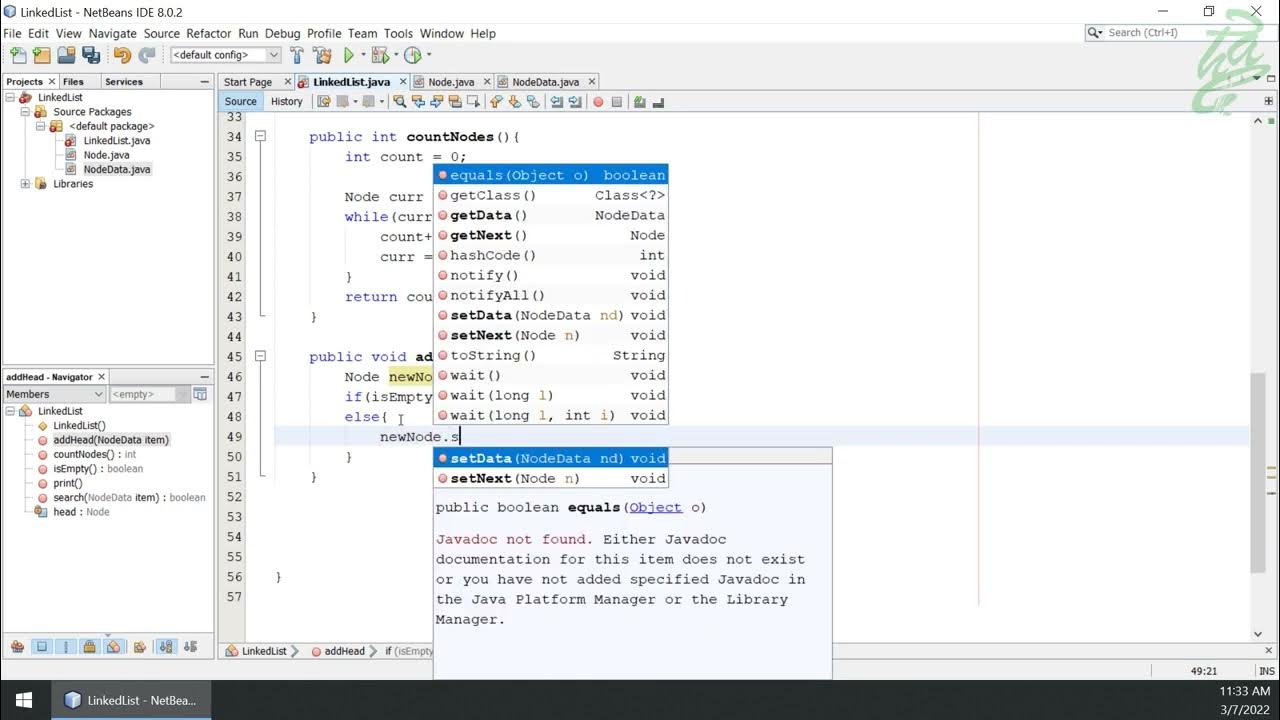This screenshot has width=1280, height=720.
Task: Open the Members dropdown in Navigator
Action: pos(54,394)
